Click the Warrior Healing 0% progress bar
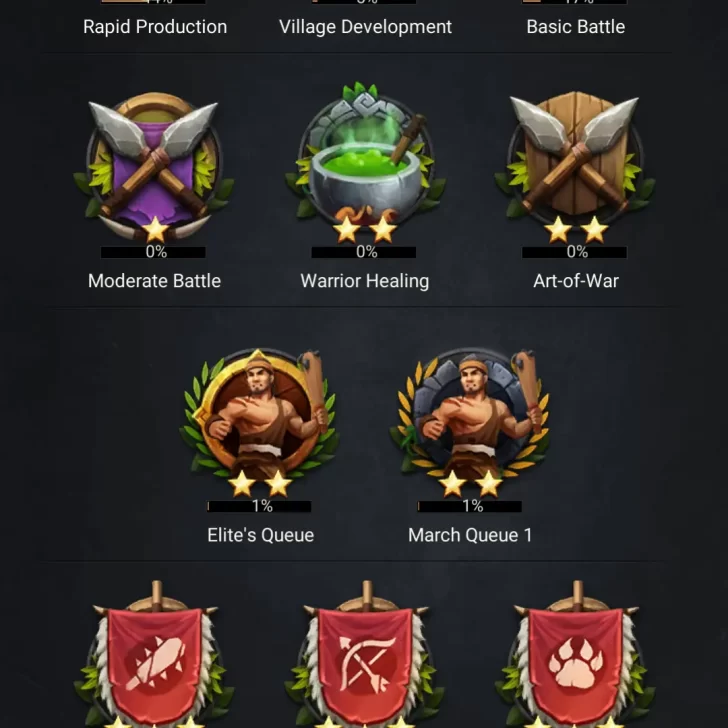The height and width of the screenshot is (728, 728). [364, 252]
